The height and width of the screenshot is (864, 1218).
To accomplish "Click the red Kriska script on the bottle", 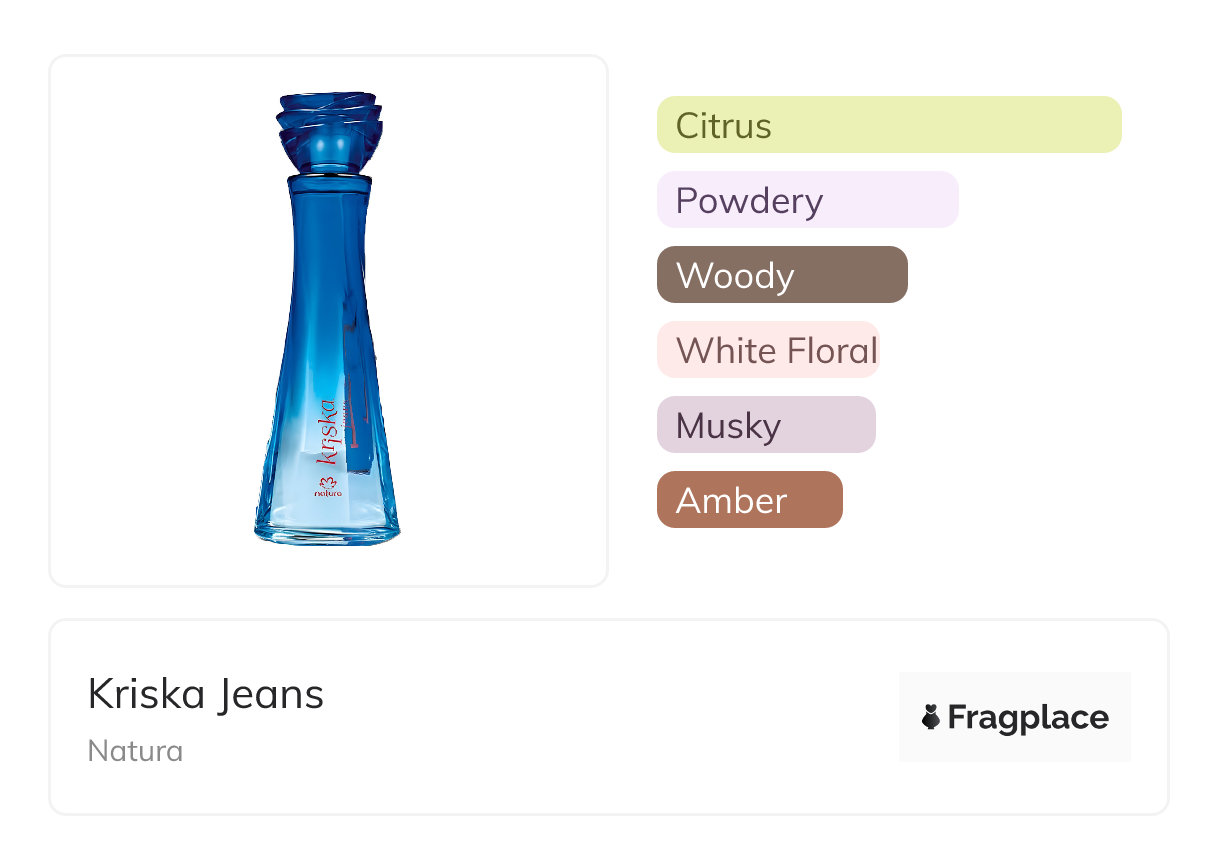I will point(326,431).
